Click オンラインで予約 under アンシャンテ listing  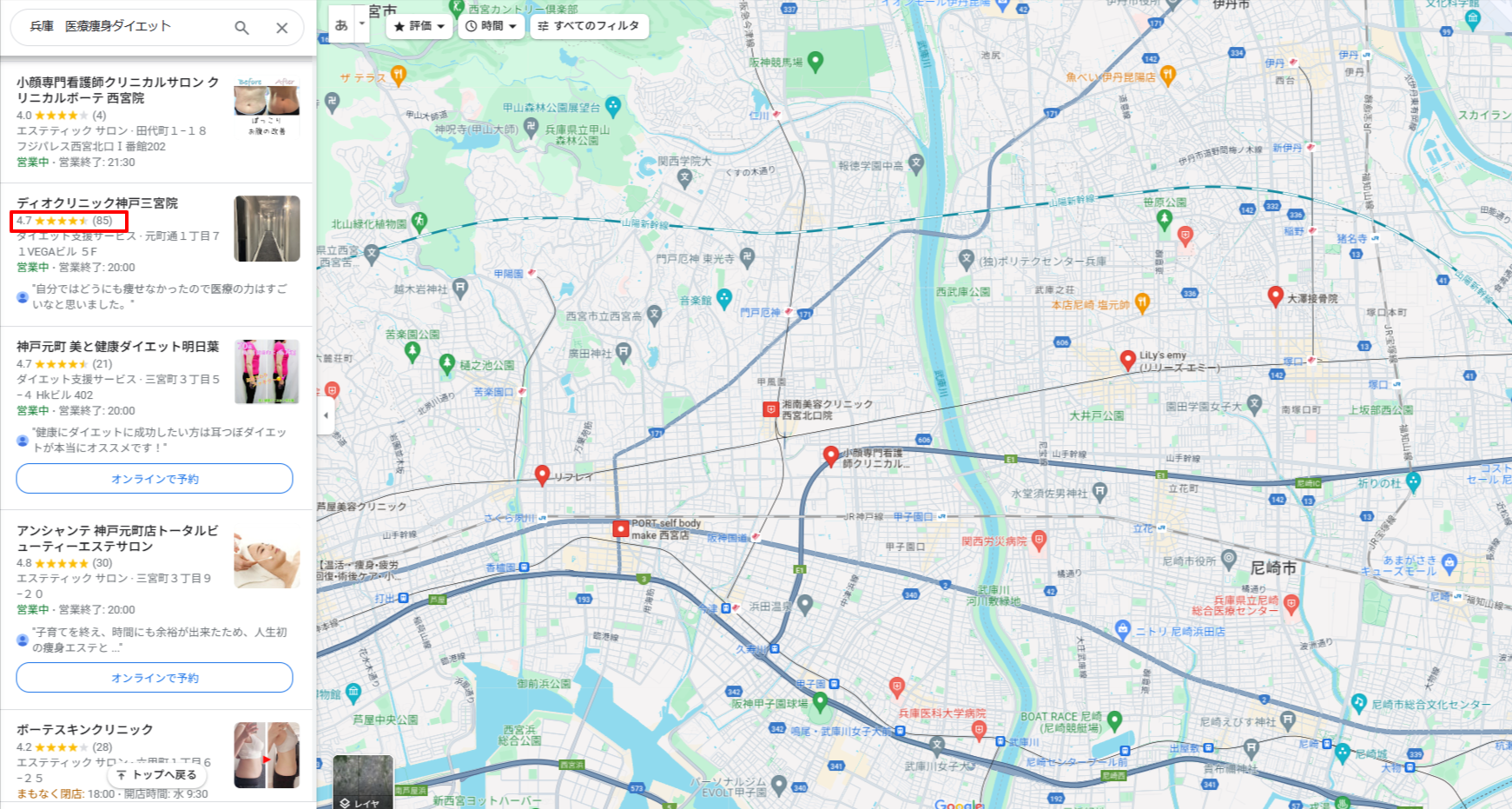(x=155, y=678)
